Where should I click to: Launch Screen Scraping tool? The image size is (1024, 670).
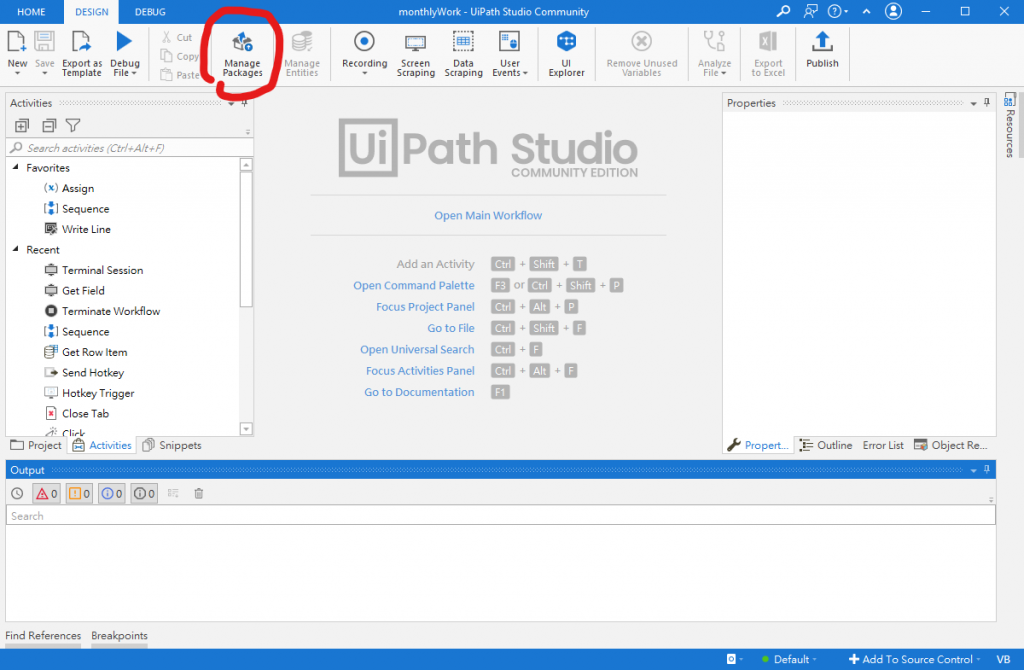tap(415, 54)
